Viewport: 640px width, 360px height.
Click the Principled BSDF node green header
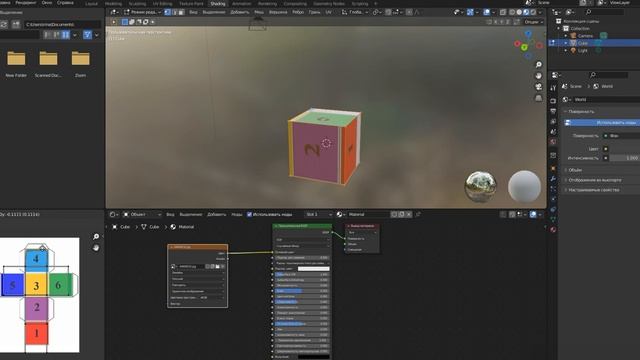pos(302,226)
